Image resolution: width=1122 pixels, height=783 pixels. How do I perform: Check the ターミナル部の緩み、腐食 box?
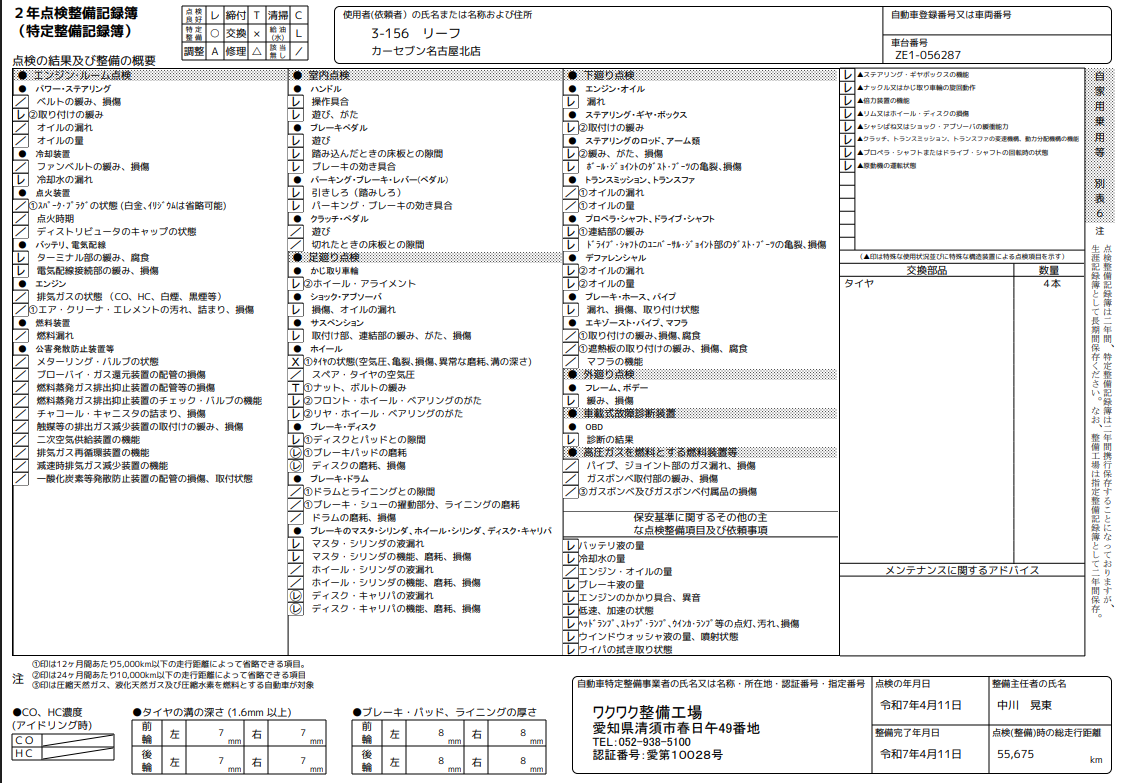click(x=21, y=258)
